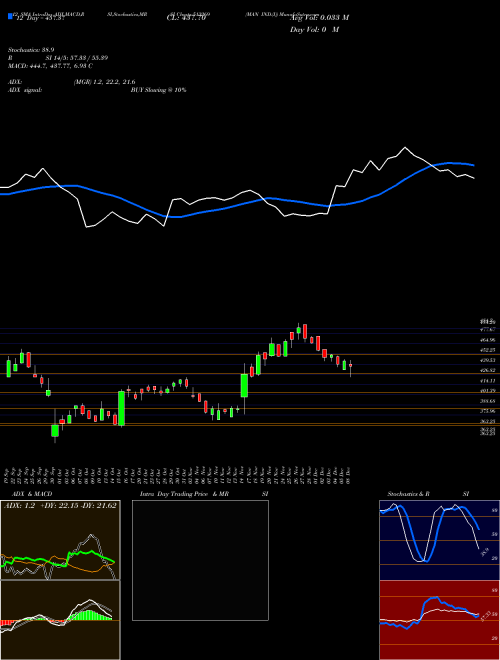The width and height of the screenshot is (500, 660).
Task: Click the 'BUY Slowing @ 10%' signal text
Action: click(159, 90)
